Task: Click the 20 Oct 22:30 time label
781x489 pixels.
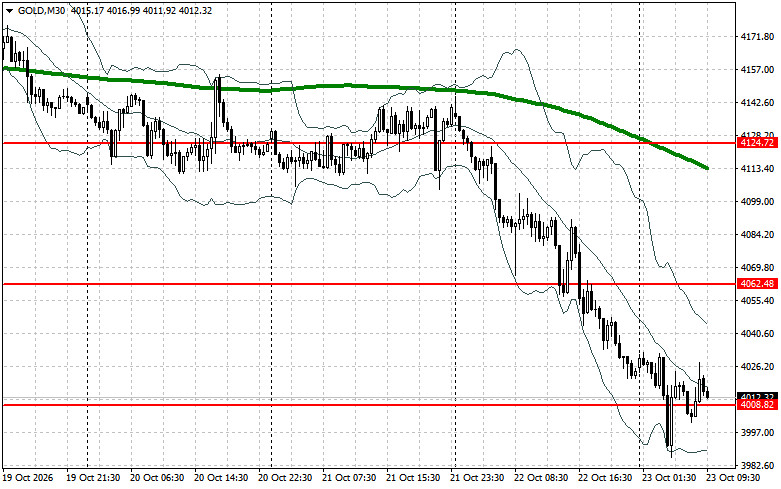Action: pyautogui.click(x=285, y=478)
